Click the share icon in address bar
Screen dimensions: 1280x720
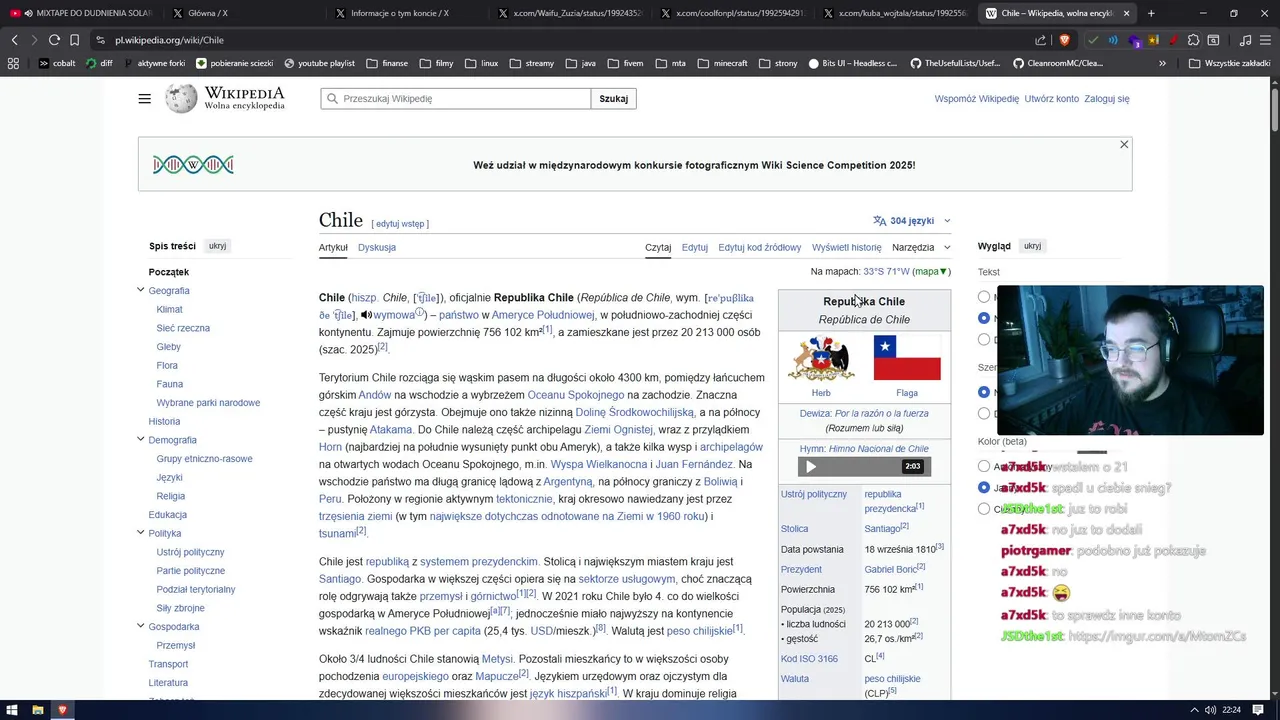[1041, 40]
